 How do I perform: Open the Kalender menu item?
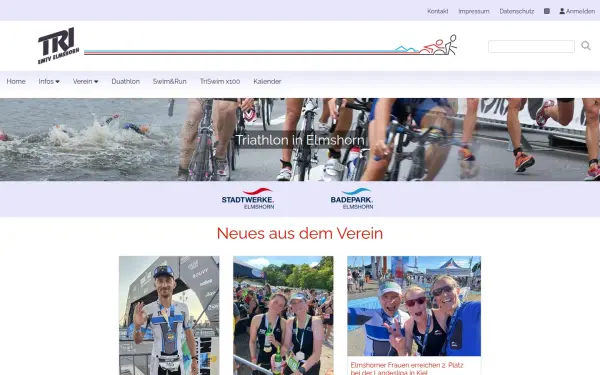pos(267,82)
